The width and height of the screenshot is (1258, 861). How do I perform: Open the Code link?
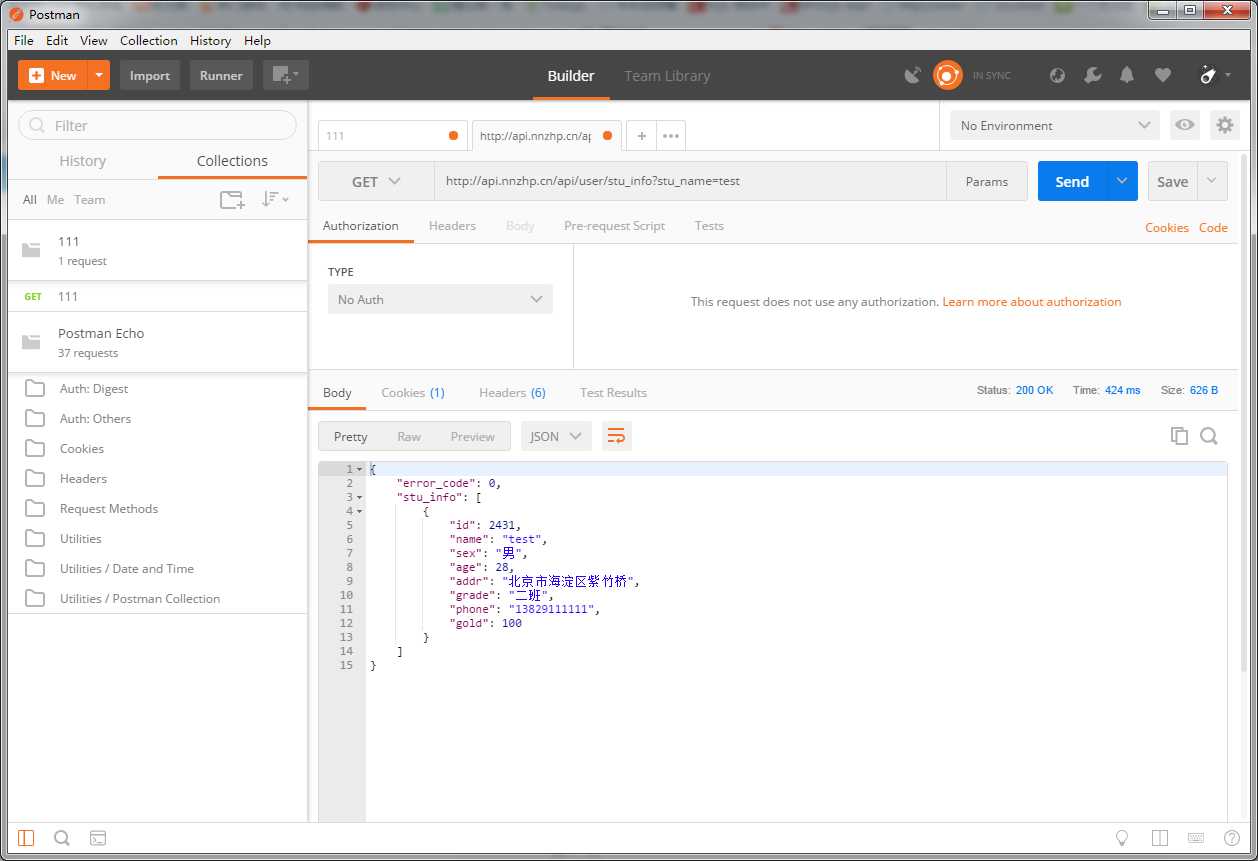pyautogui.click(x=1213, y=227)
